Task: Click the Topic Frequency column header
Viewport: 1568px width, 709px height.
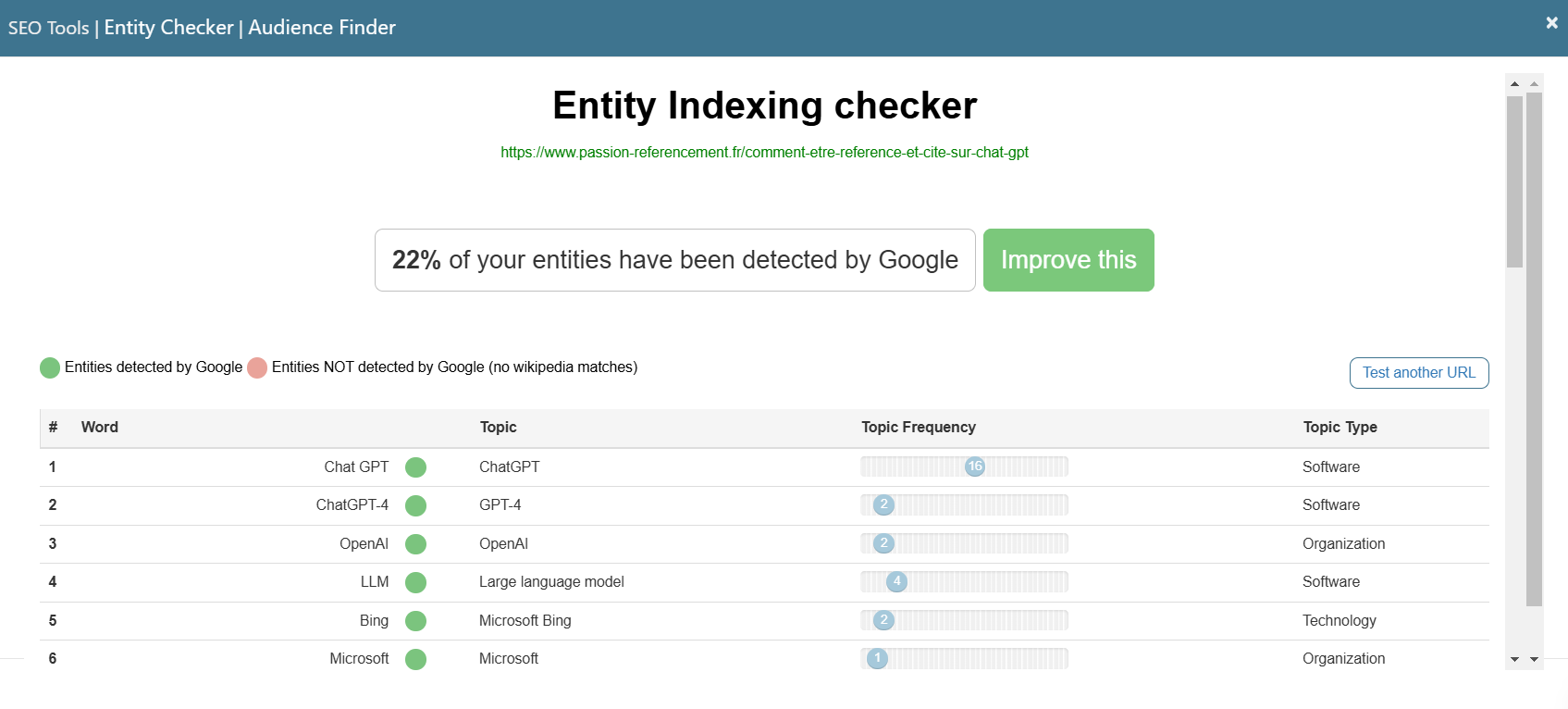Action: pos(918,428)
